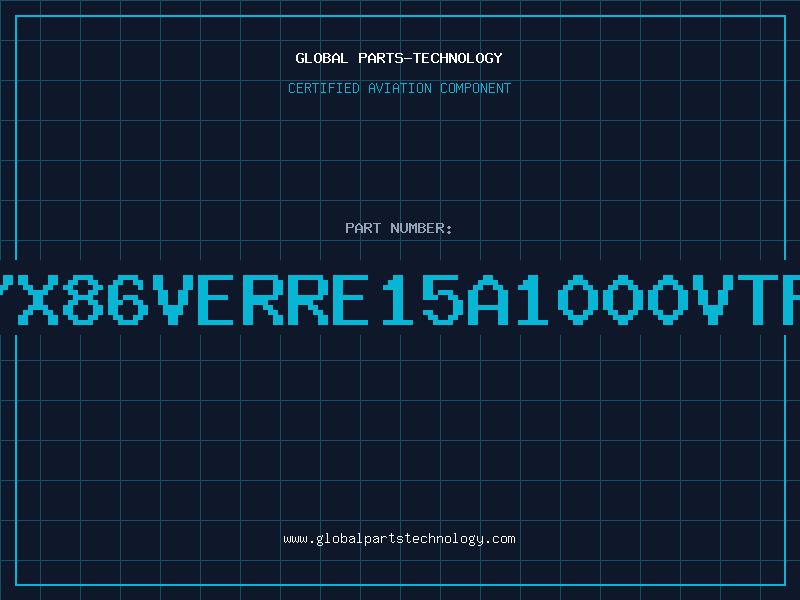800x600 pixels.
Task: Select the NUMBER: label text
Action: tap(421, 228)
